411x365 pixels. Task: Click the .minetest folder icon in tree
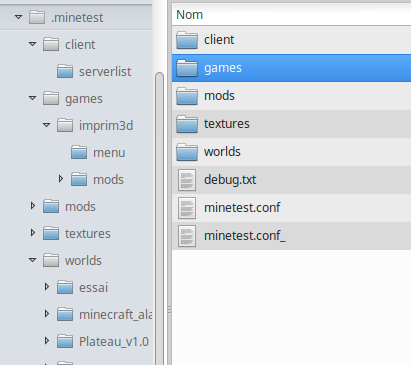coord(37,17)
